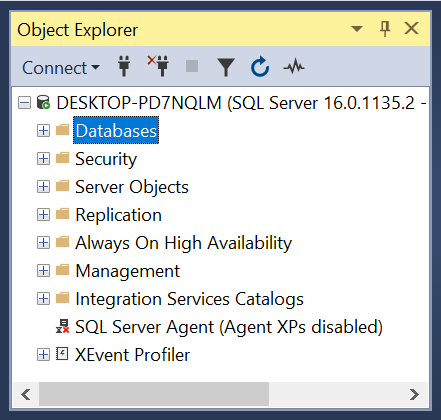Expand Integration Services Catalogs node
441x420 pixels.
[x=43, y=299]
